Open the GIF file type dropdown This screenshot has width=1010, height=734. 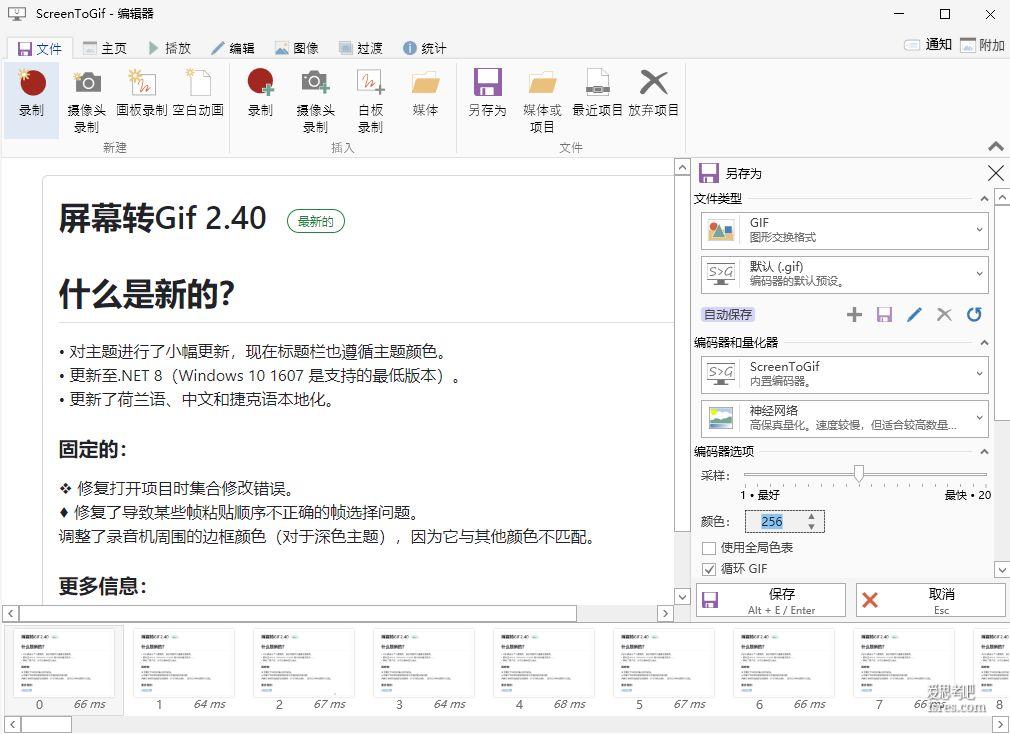point(844,230)
